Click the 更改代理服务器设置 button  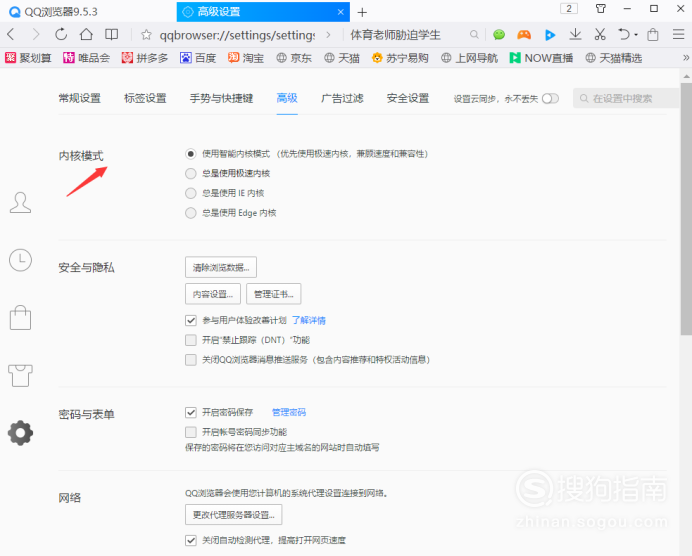click(x=233, y=515)
